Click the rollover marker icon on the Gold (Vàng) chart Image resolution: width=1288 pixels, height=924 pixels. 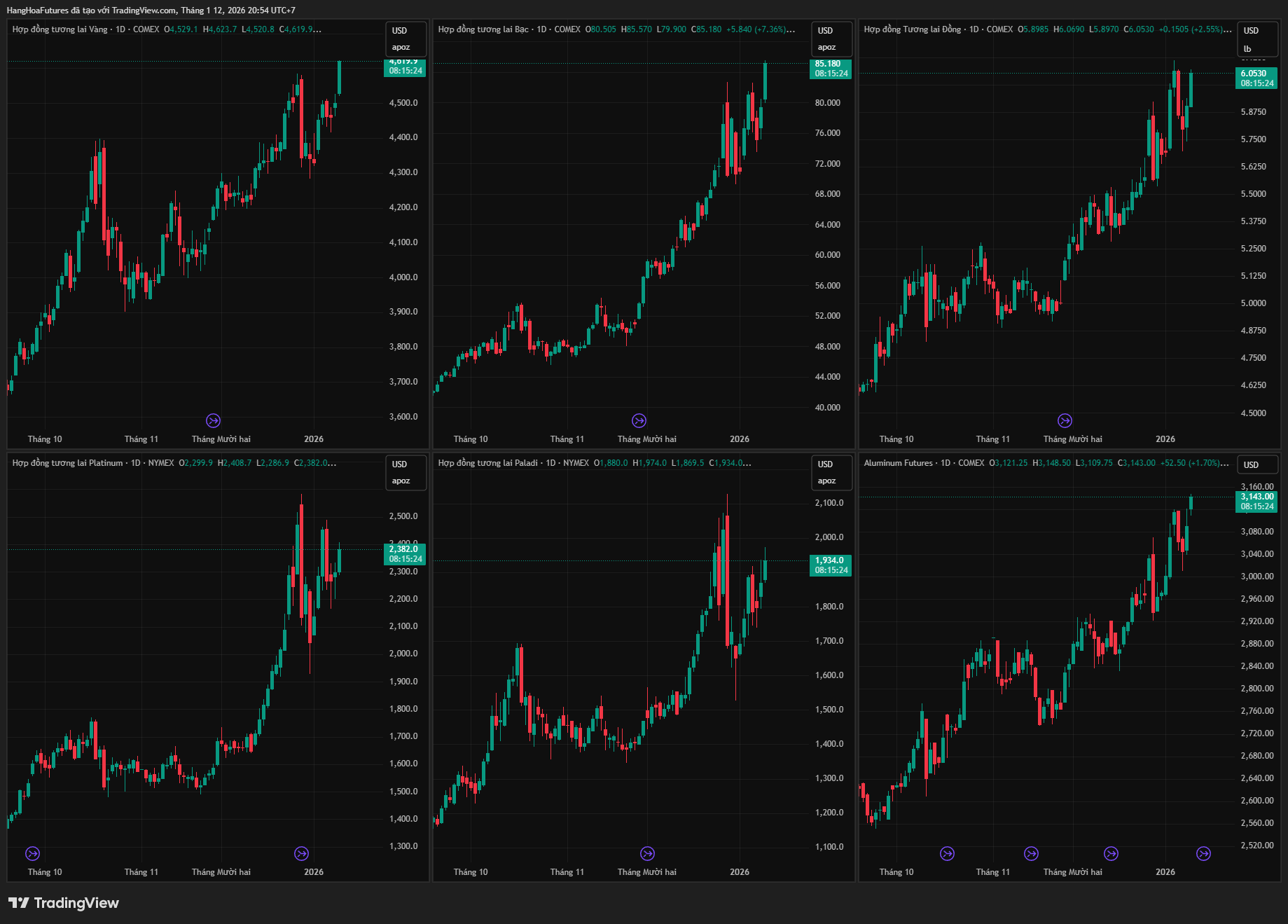coord(213,420)
